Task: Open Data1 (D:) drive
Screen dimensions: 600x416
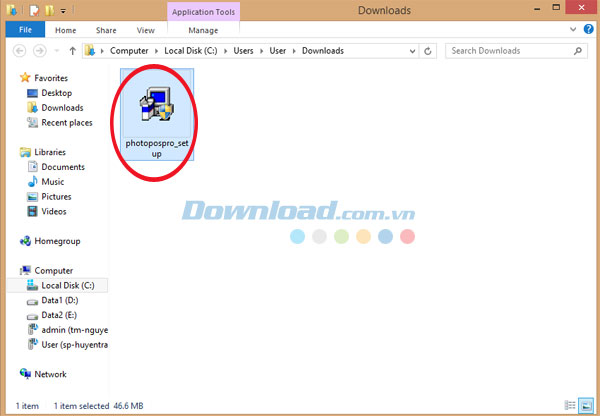Action: tap(60, 300)
